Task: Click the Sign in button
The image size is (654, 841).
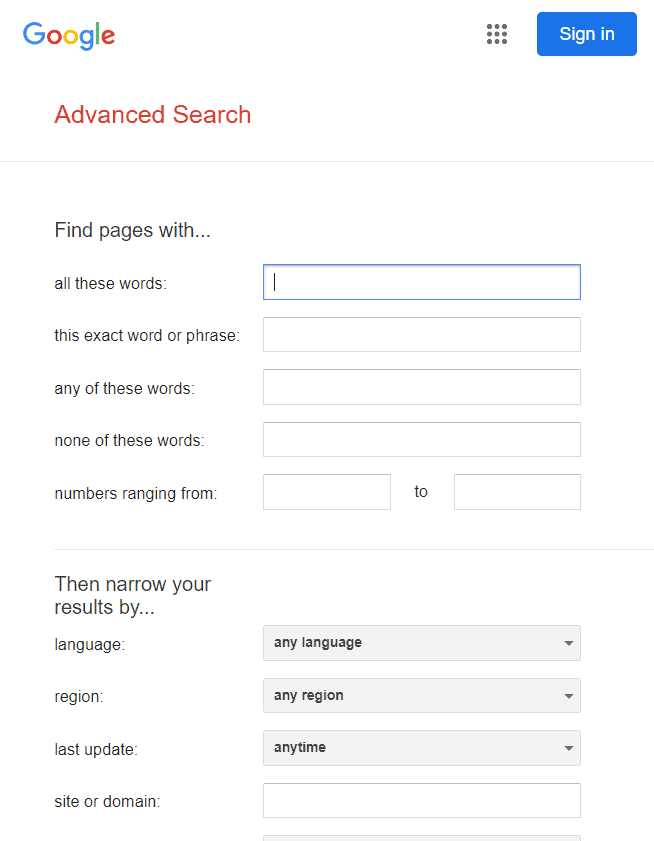Action: point(586,34)
